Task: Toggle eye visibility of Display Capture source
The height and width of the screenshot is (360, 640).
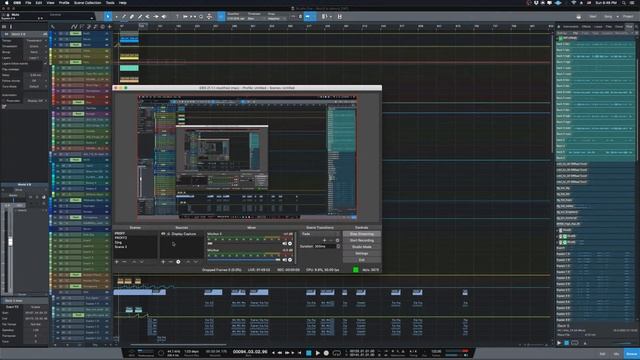Action: tap(163, 234)
